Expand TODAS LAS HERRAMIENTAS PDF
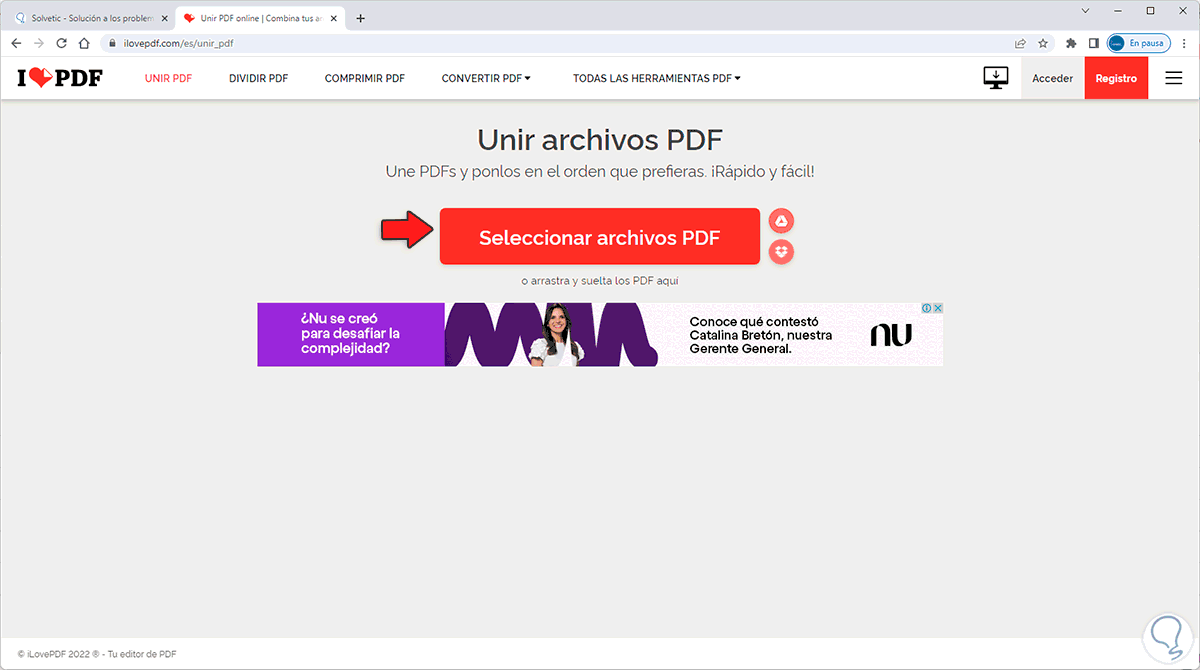This screenshot has height=670, width=1200. (656, 77)
